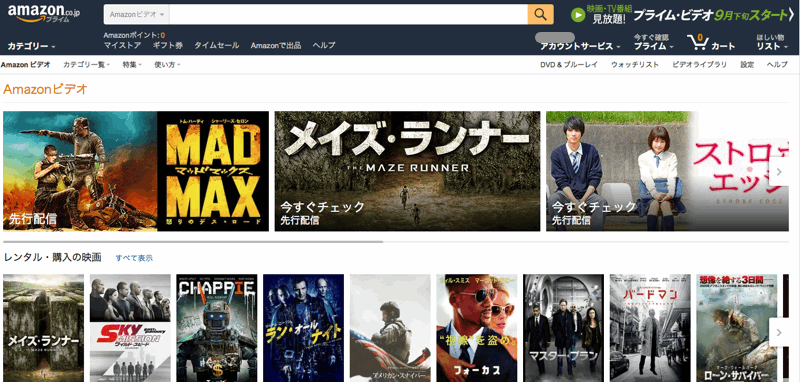This screenshot has height=382, width=800.
Task: Click the orange search magnifier button
Action: click(x=540, y=14)
